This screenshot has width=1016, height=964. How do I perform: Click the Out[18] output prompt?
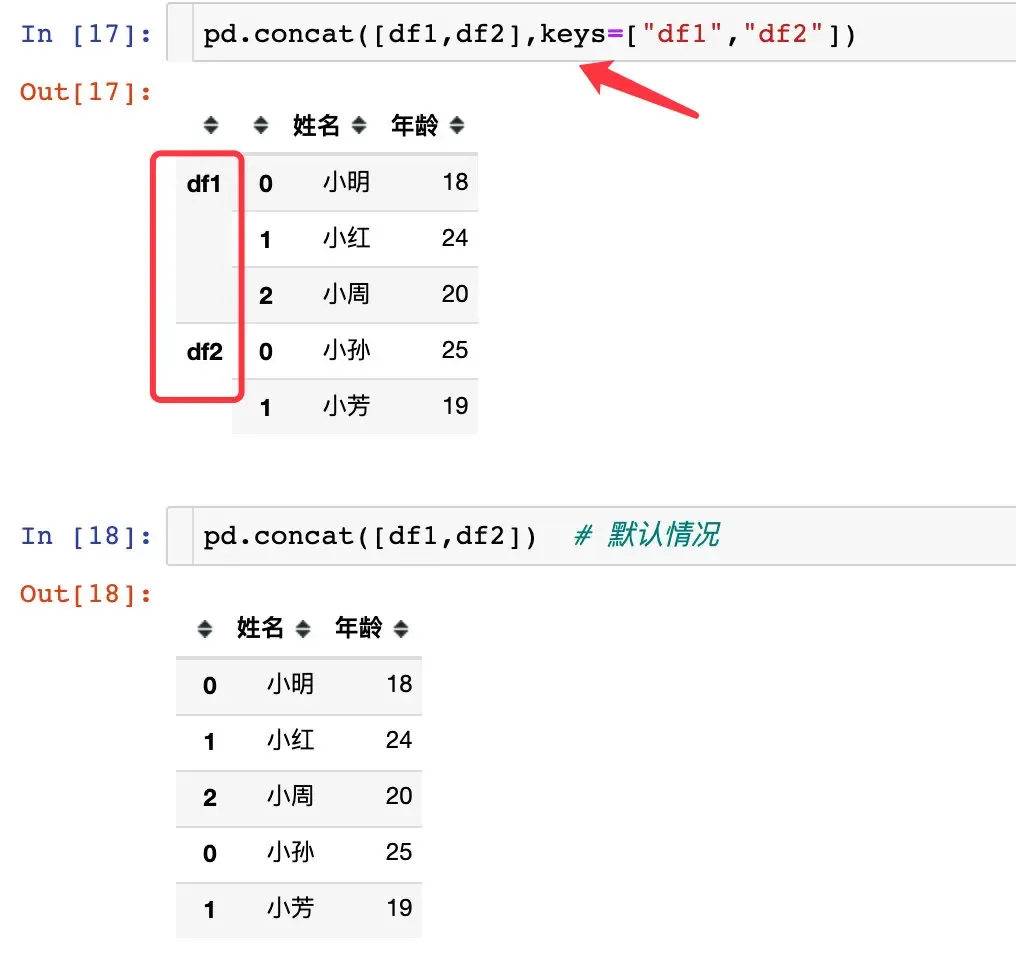tap(86, 594)
